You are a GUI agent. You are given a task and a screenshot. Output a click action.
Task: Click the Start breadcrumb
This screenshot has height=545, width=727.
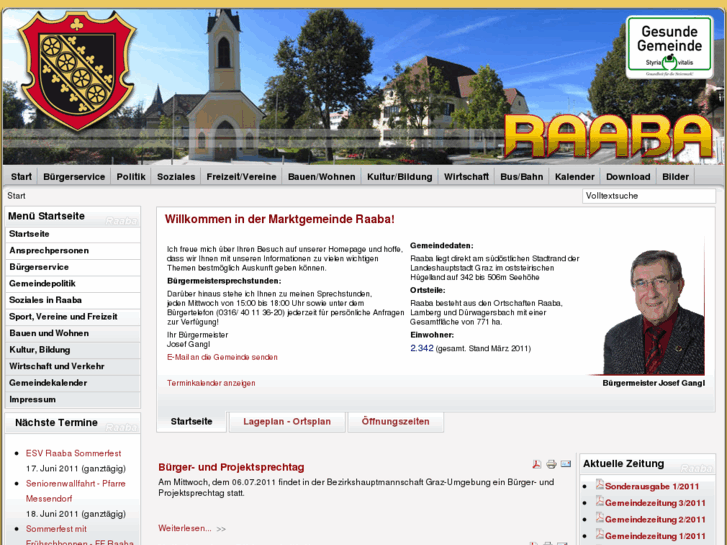[x=16, y=196]
